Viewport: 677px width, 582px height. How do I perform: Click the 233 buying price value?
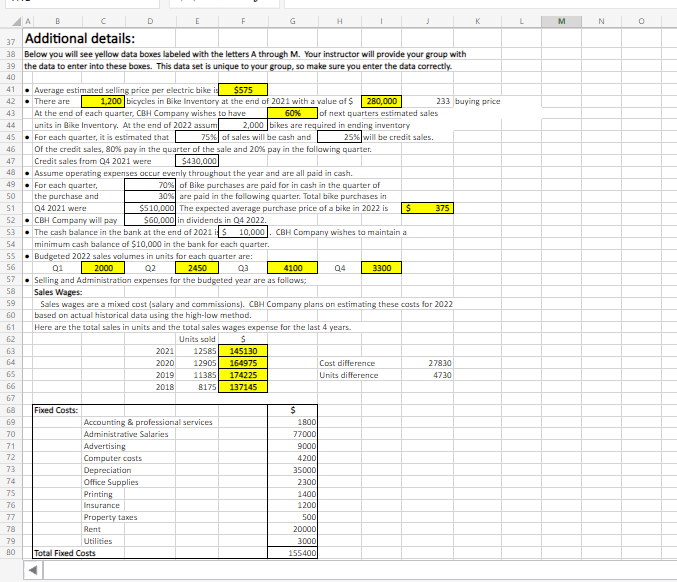point(443,101)
